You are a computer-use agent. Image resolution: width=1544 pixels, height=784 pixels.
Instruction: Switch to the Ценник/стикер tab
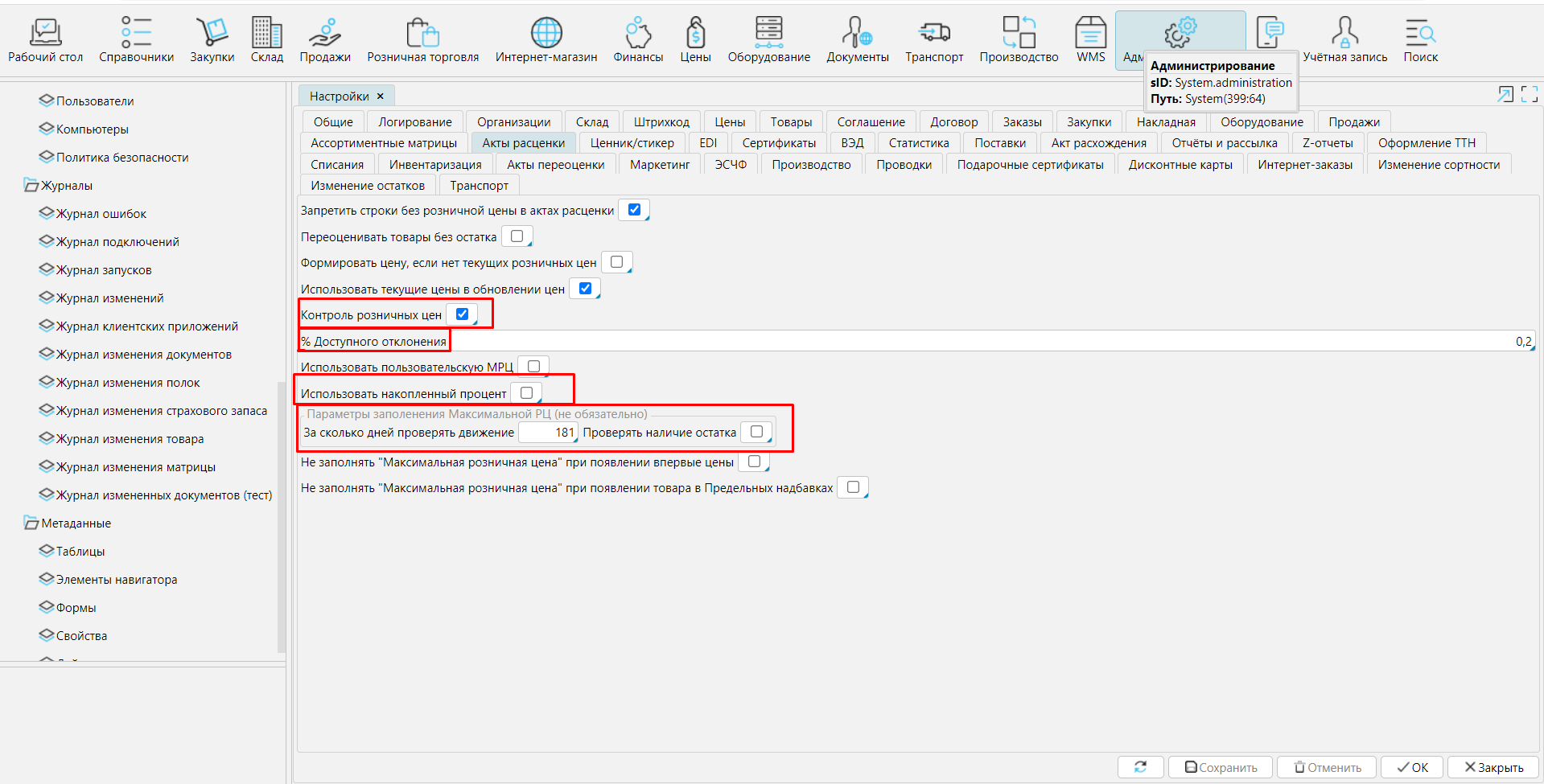tap(632, 143)
